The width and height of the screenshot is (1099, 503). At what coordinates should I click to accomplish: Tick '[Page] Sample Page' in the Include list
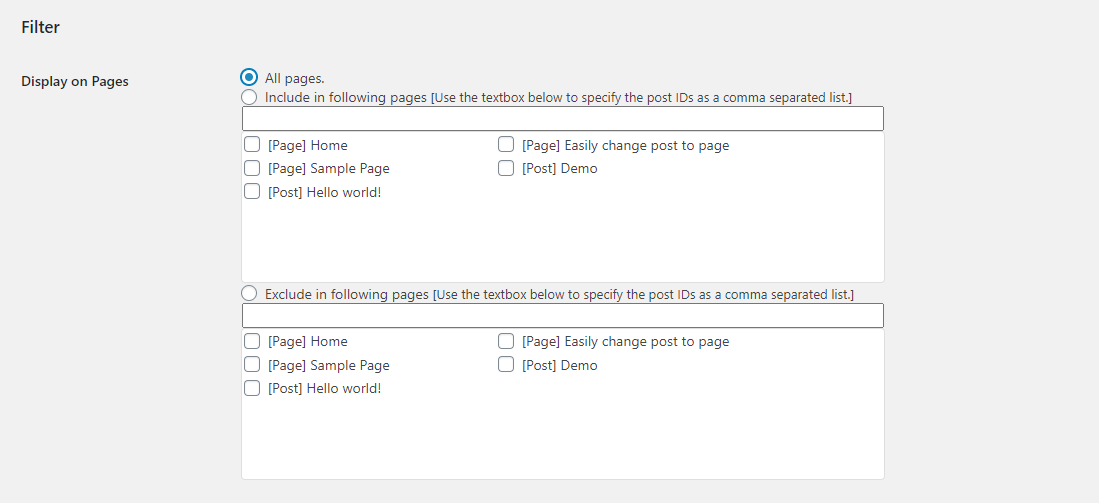(252, 168)
